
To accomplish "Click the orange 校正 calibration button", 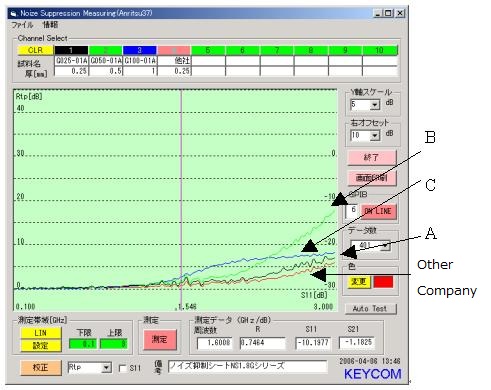I will click(41, 368).
